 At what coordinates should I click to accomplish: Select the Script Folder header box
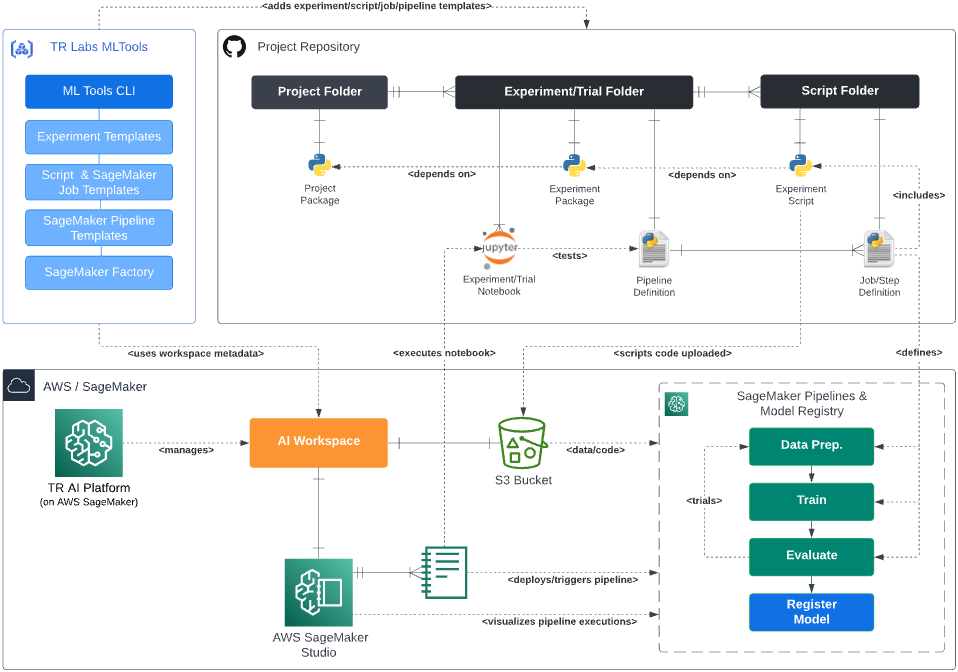pos(839,92)
